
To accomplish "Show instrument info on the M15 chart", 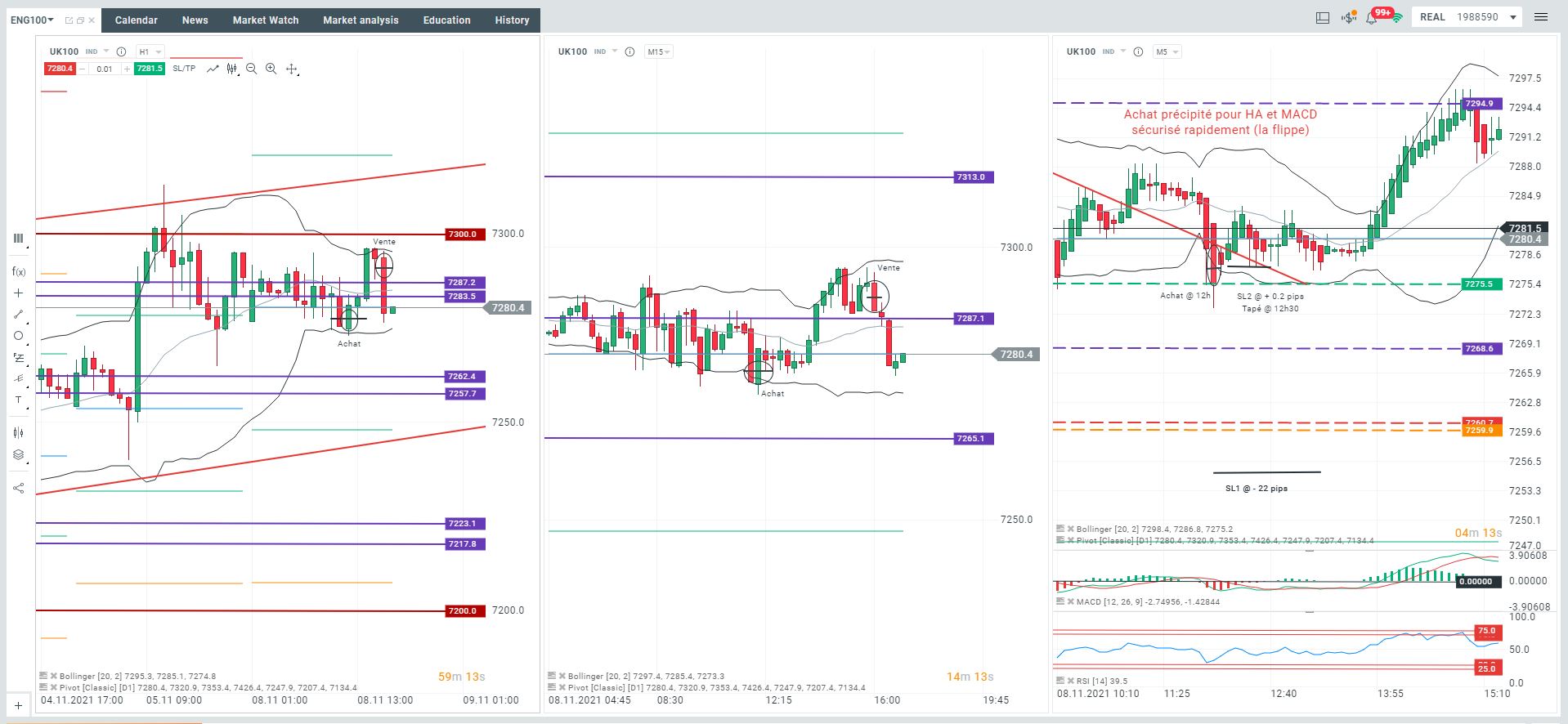I will coord(629,51).
